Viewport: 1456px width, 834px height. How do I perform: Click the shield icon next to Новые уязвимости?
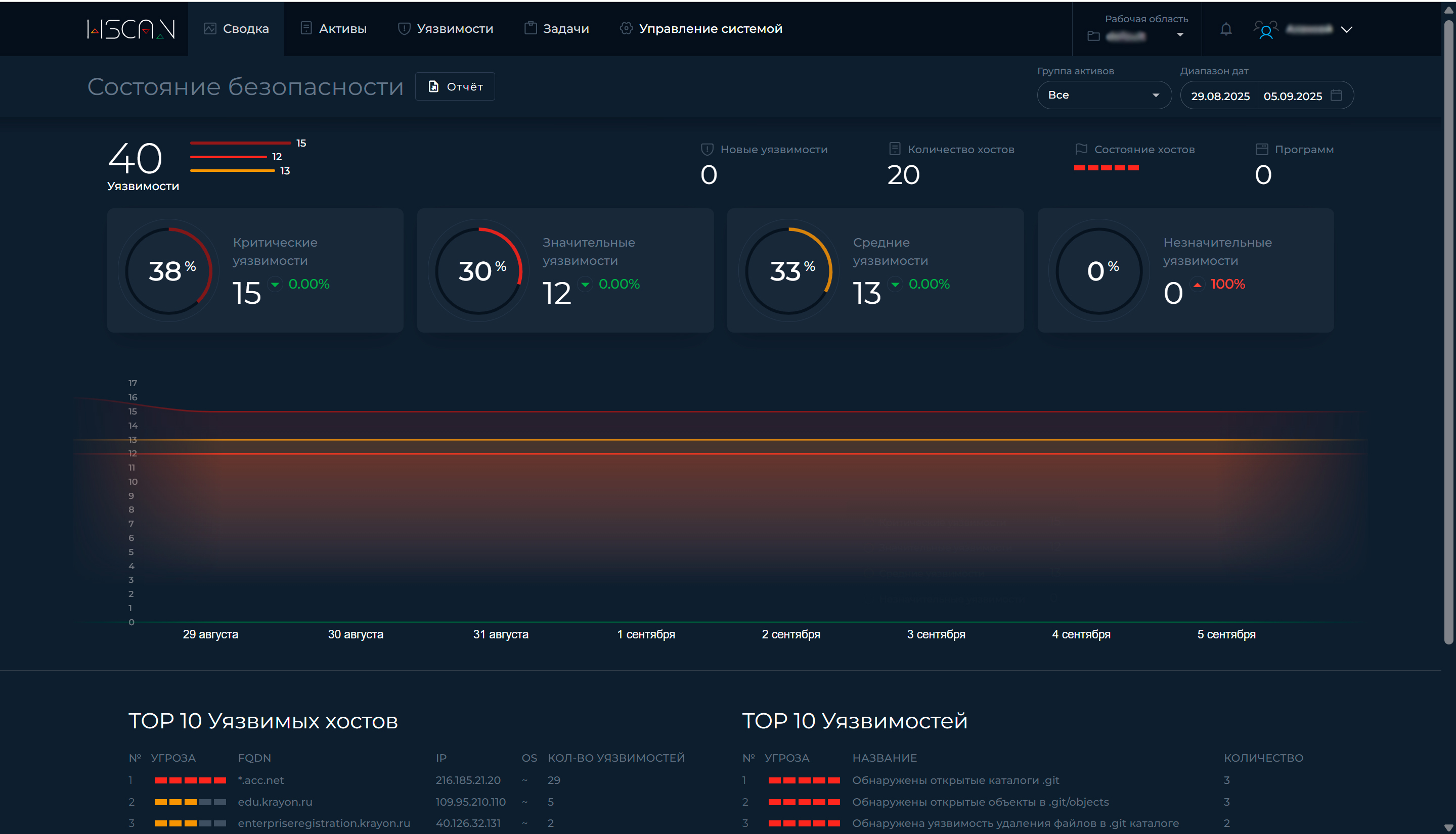coord(707,150)
